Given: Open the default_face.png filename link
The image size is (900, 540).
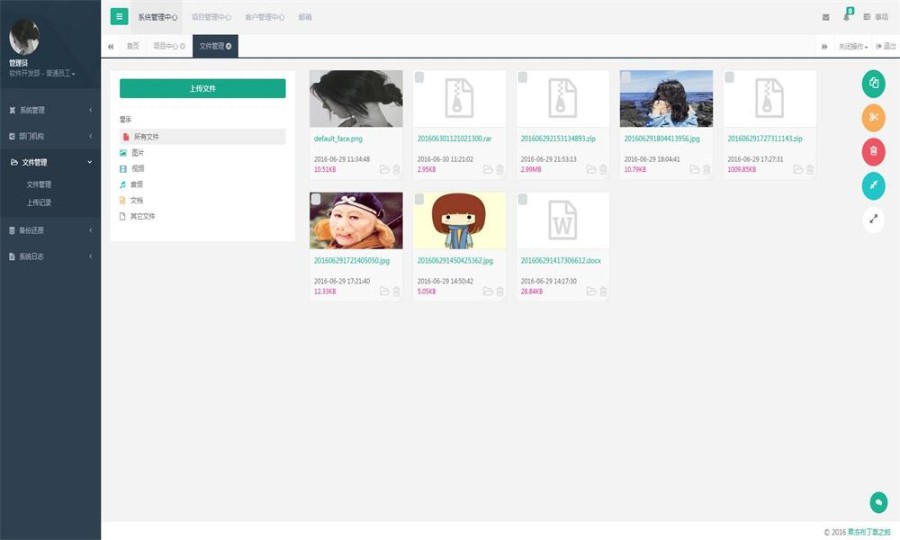Looking at the screenshot, I should point(338,139).
